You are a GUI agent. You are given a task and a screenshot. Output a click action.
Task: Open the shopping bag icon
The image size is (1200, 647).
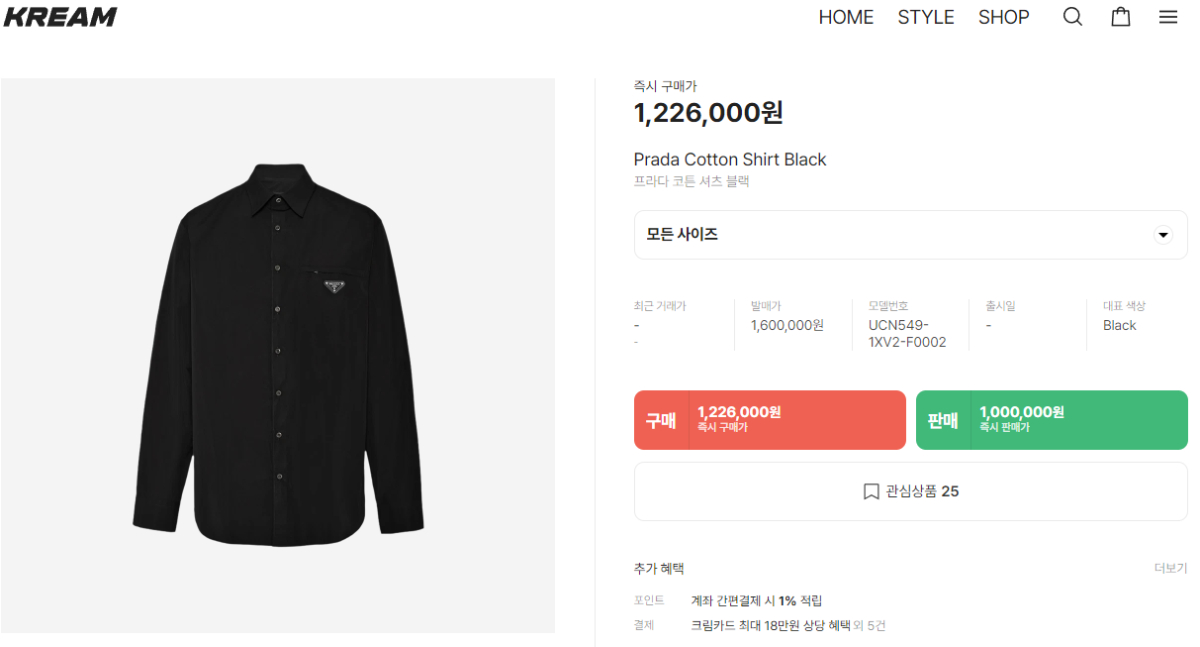(x=1121, y=17)
